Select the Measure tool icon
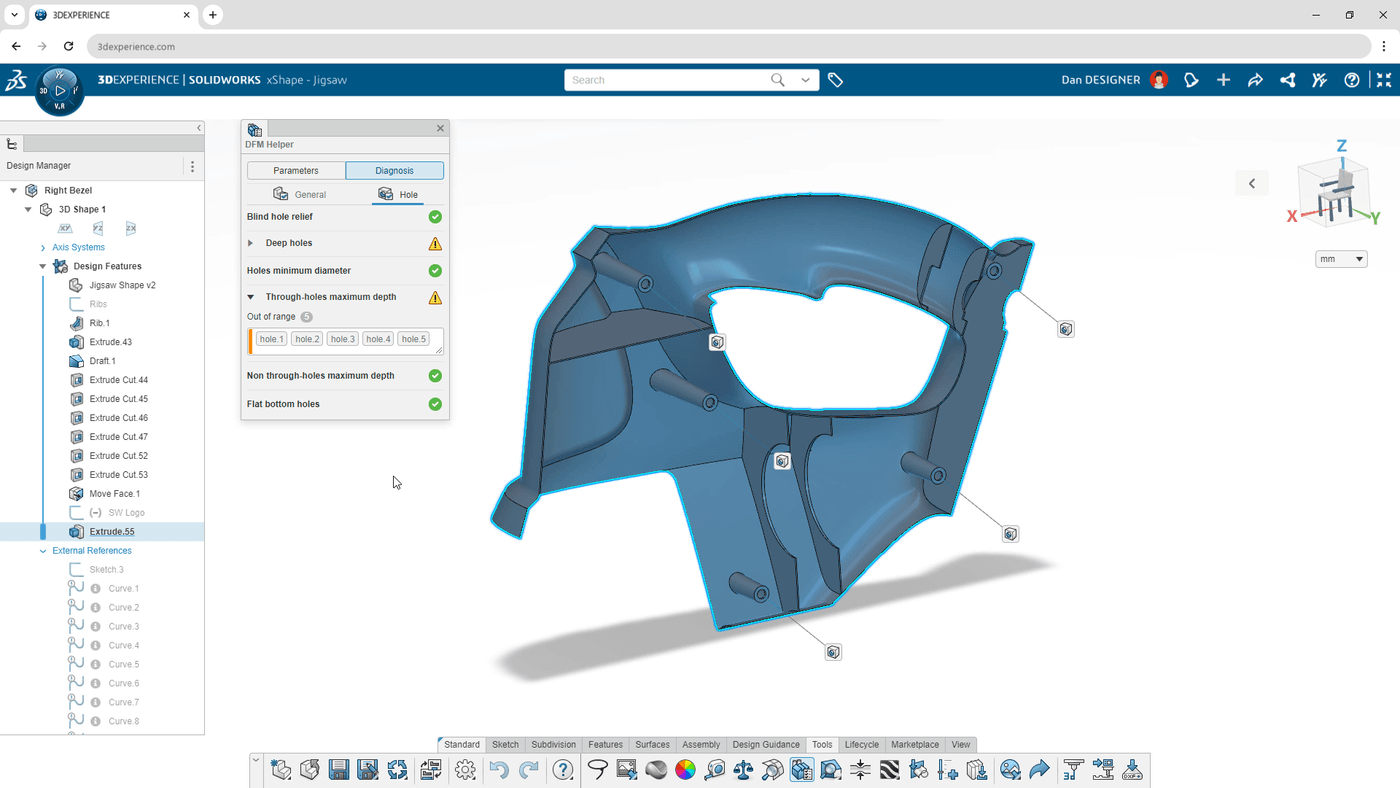 714,769
